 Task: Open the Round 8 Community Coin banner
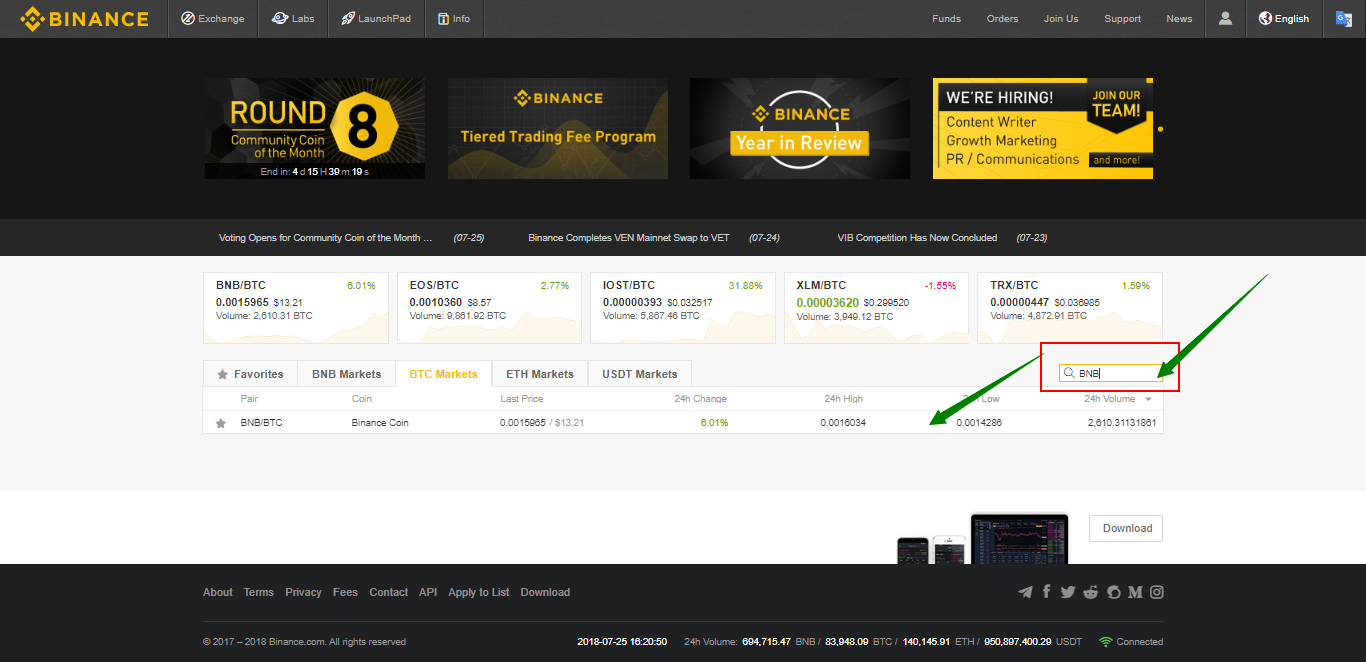(315, 129)
